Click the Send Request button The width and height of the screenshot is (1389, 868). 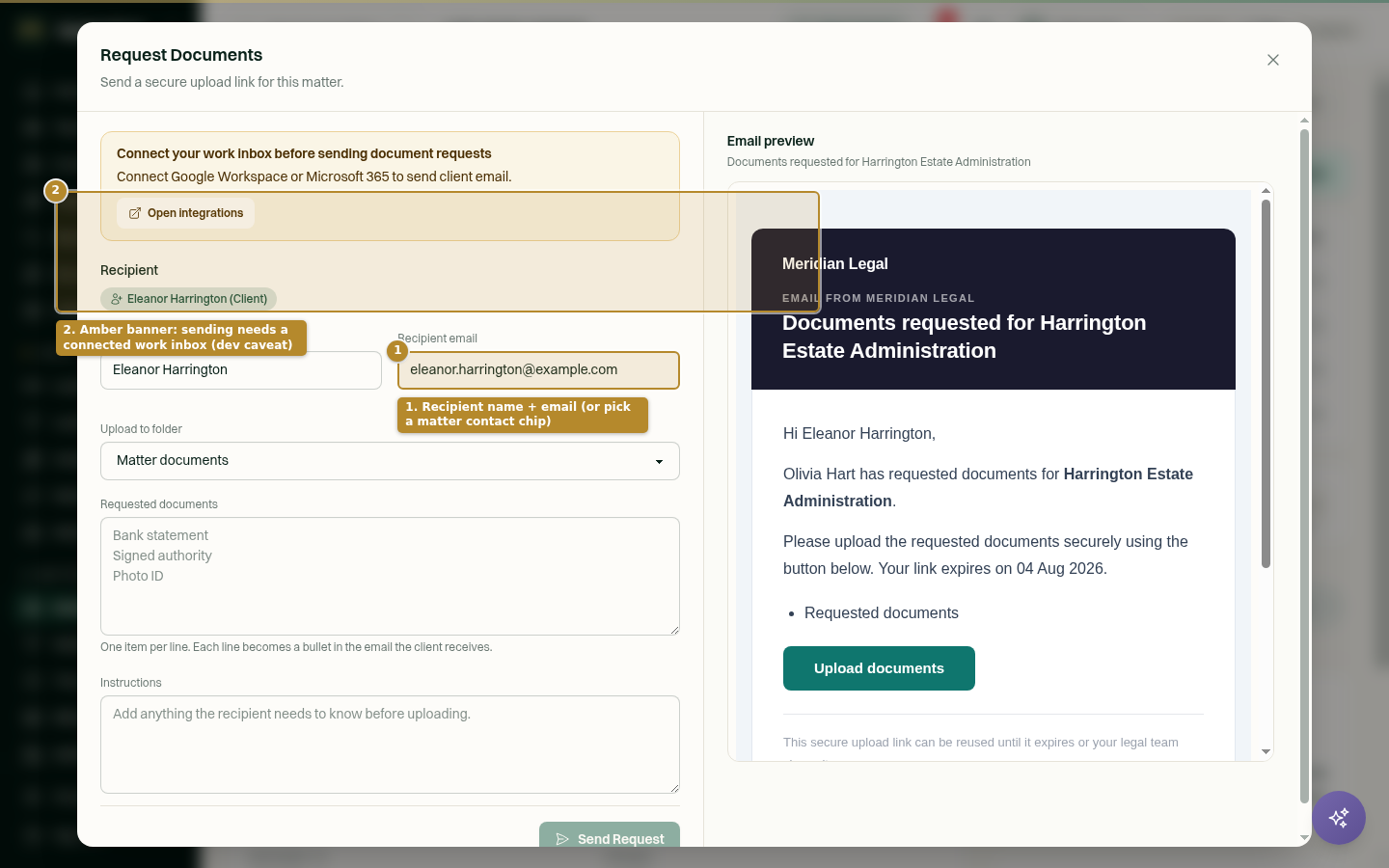point(610,835)
